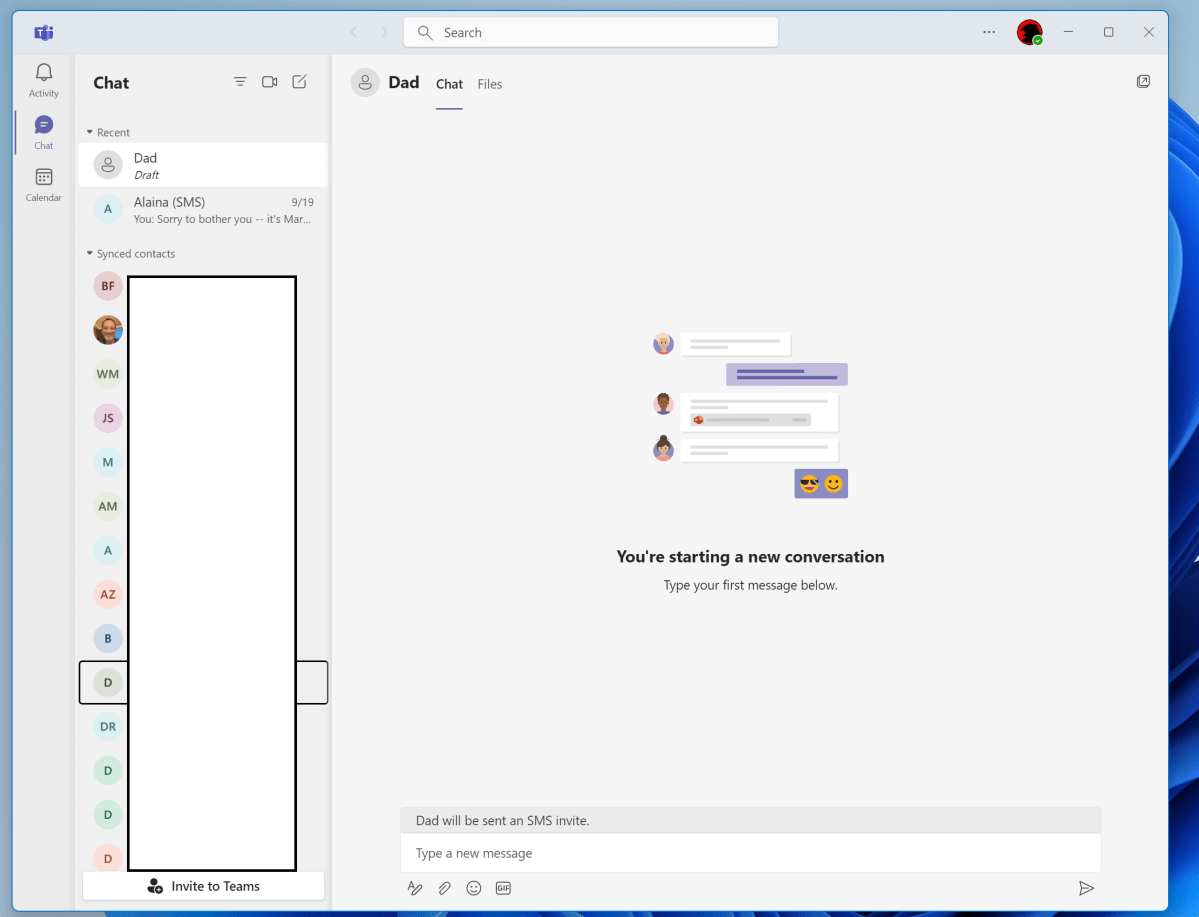Open the Format text options icon
This screenshot has width=1199, height=917.
pos(414,888)
